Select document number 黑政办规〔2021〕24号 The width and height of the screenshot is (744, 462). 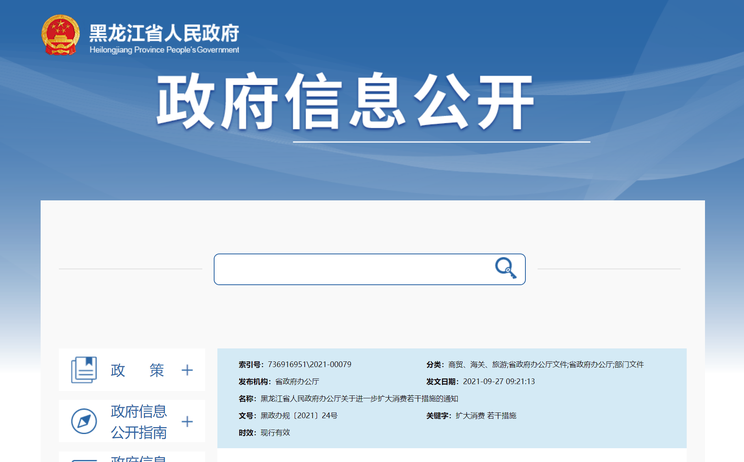click(x=299, y=416)
